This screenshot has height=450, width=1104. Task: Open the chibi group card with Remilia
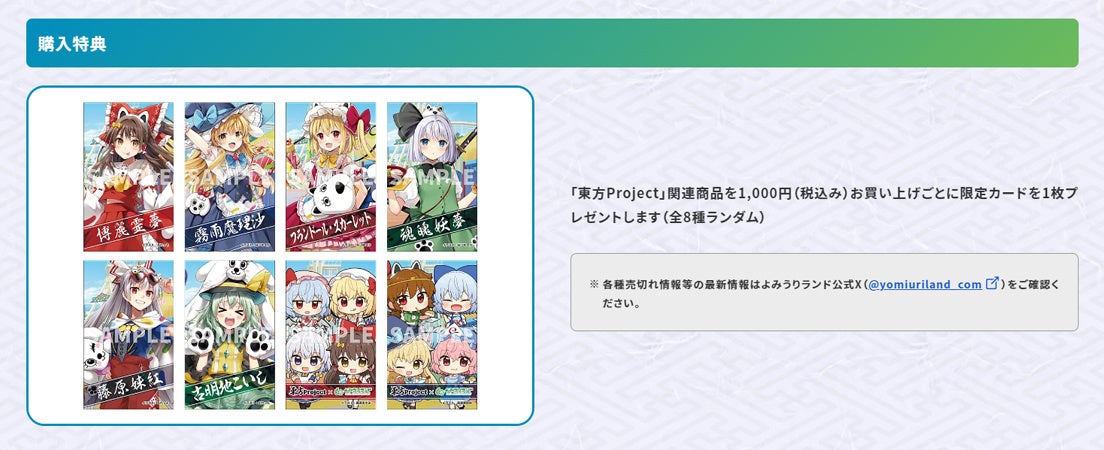[330, 335]
